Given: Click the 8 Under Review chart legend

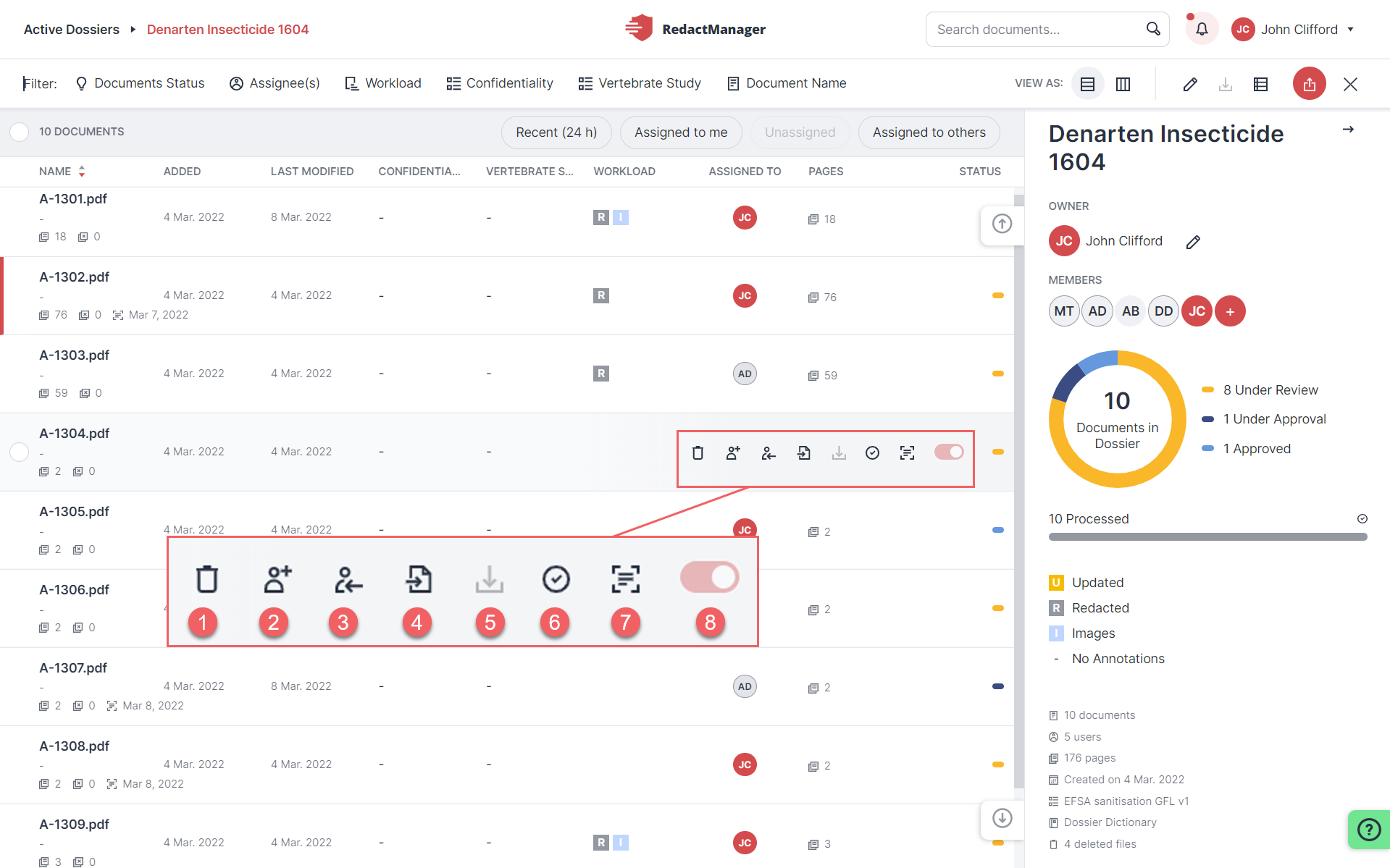Looking at the screenshot, I should click(1260, 390).
